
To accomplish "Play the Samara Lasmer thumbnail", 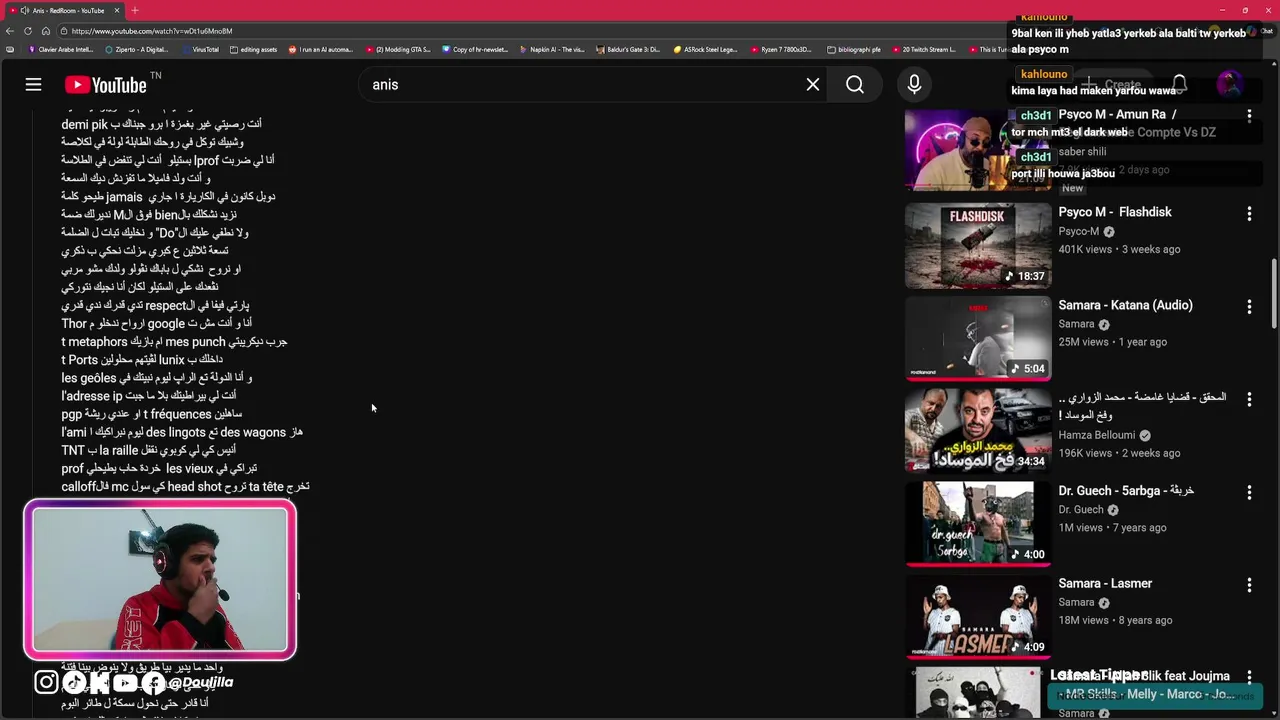I will click(x=978, y=617).
